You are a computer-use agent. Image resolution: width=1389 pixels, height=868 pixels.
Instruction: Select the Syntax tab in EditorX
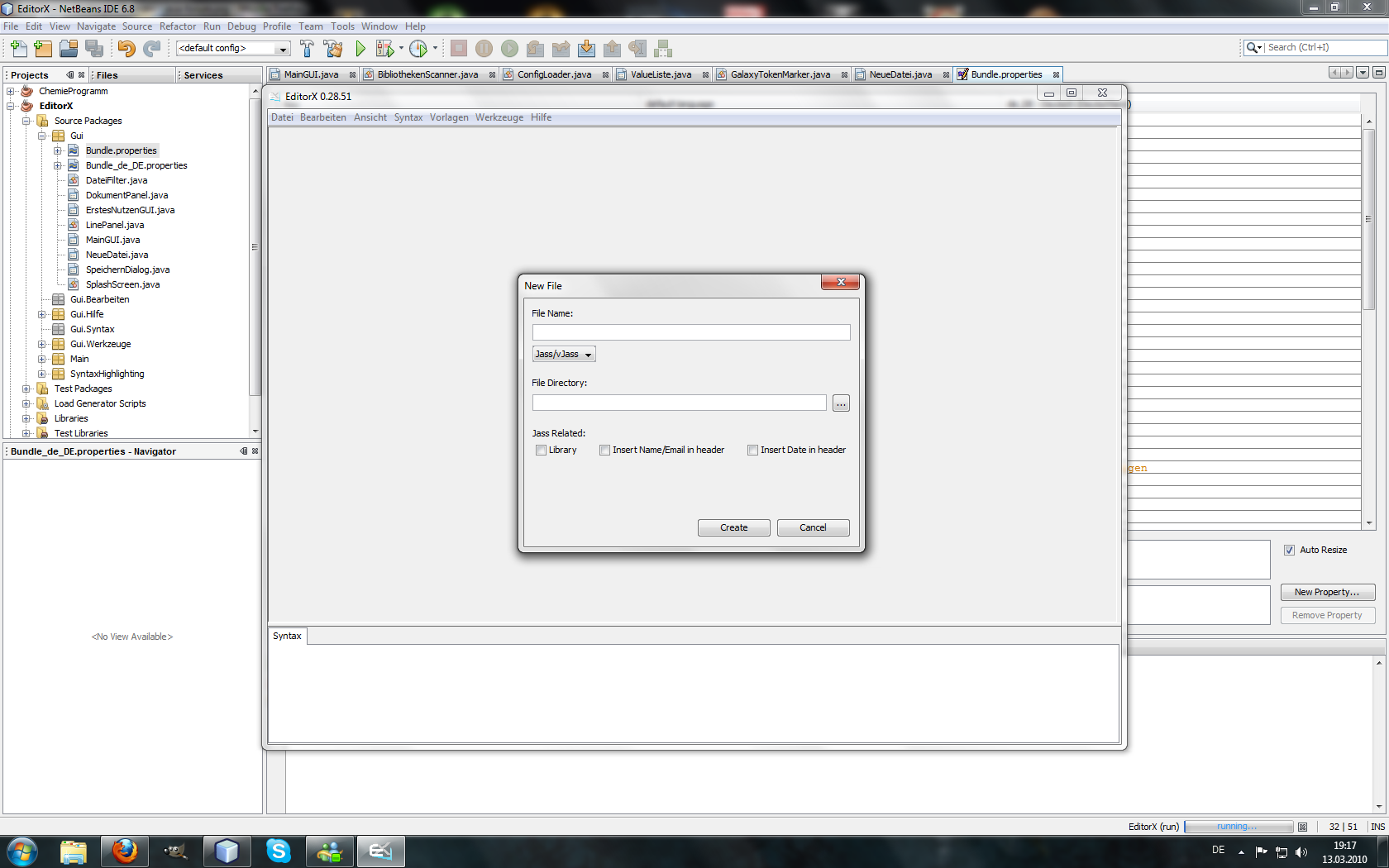(288, 637)
